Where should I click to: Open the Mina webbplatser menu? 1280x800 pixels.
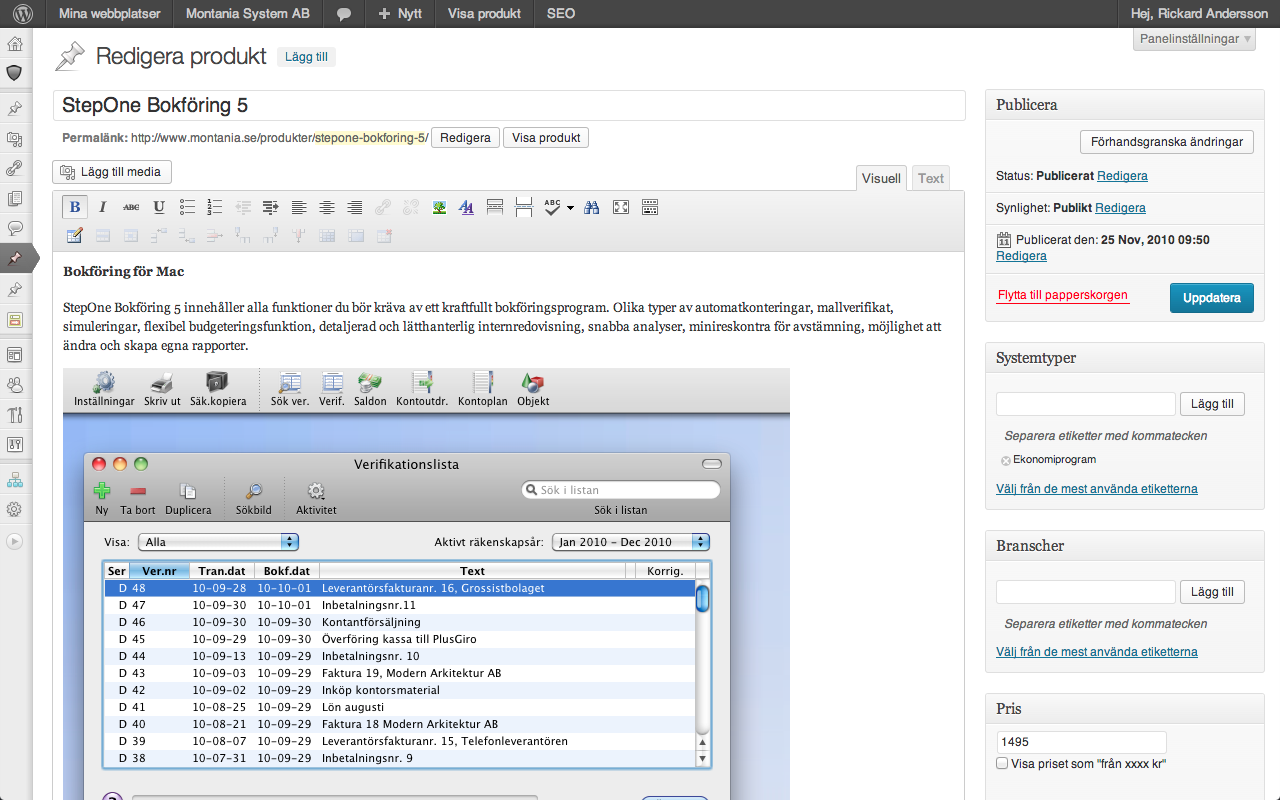(x=108, y=14)
